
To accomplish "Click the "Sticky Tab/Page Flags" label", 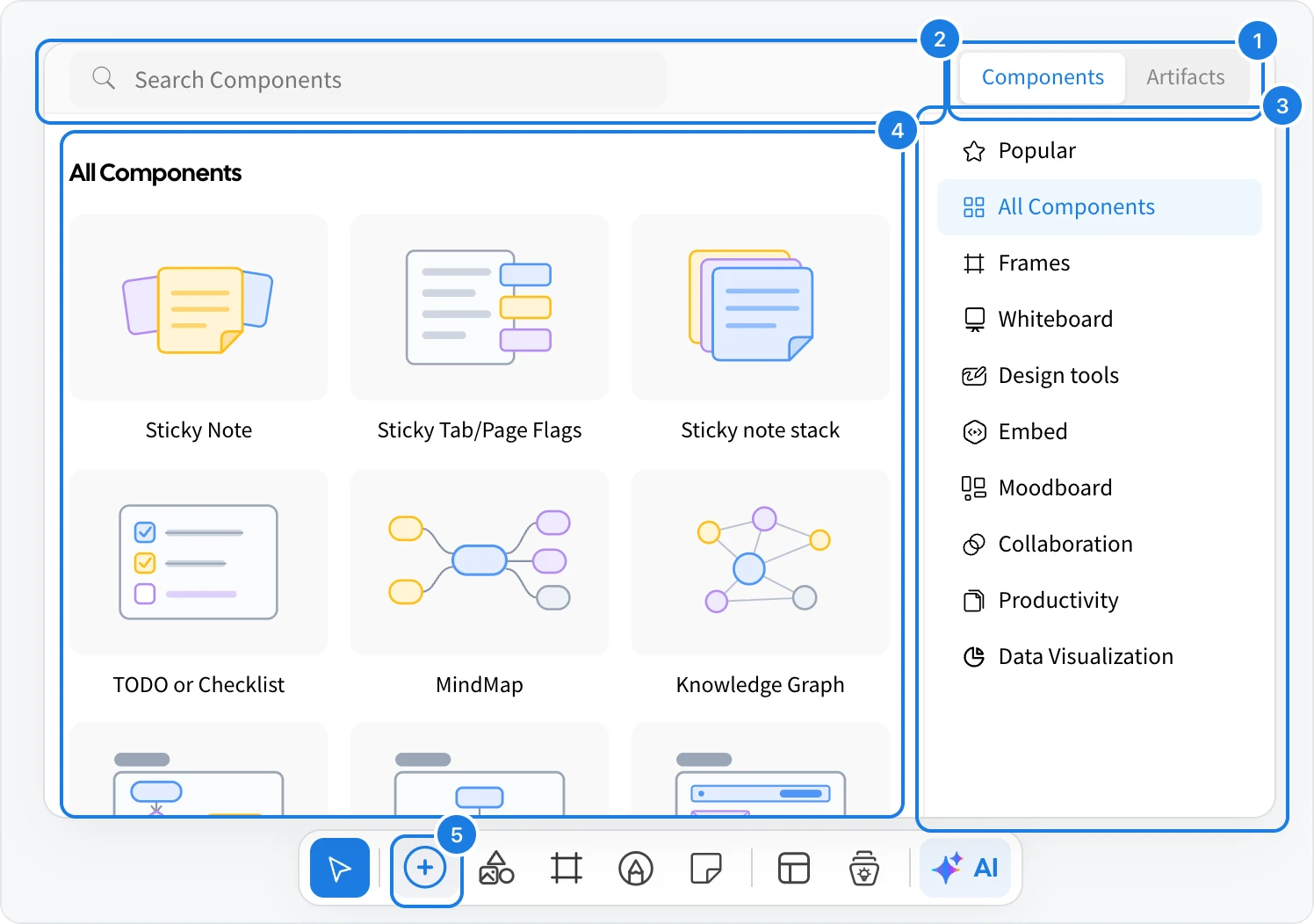I will coord(480,430).
